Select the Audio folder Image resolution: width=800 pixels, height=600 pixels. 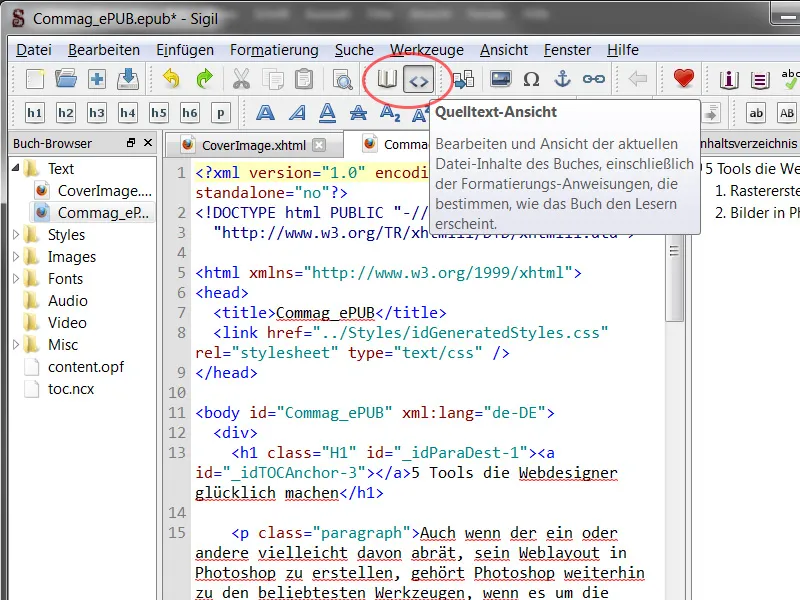pyautogui.click(x=67, y=301)
